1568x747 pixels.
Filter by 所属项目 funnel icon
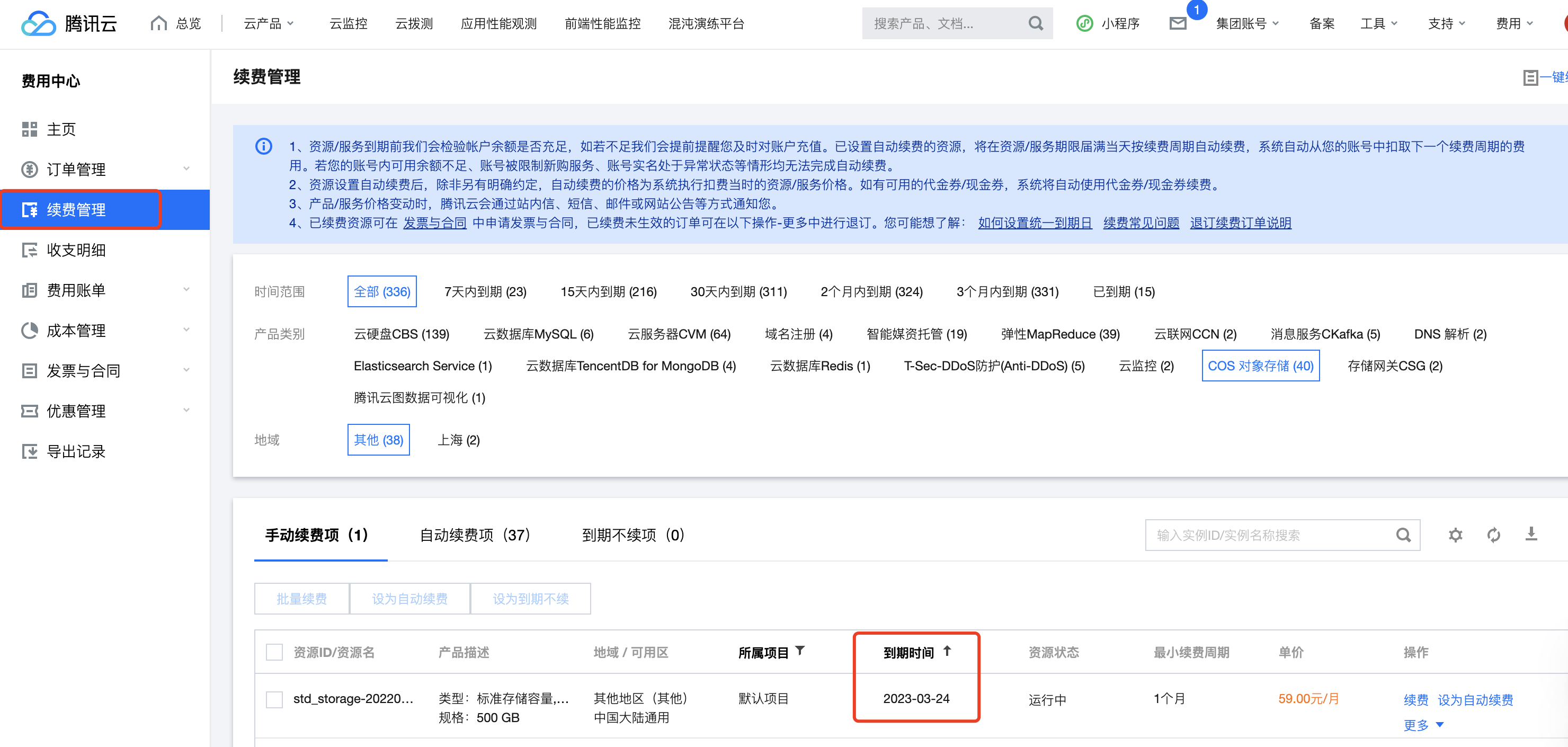tap(800, 652)
